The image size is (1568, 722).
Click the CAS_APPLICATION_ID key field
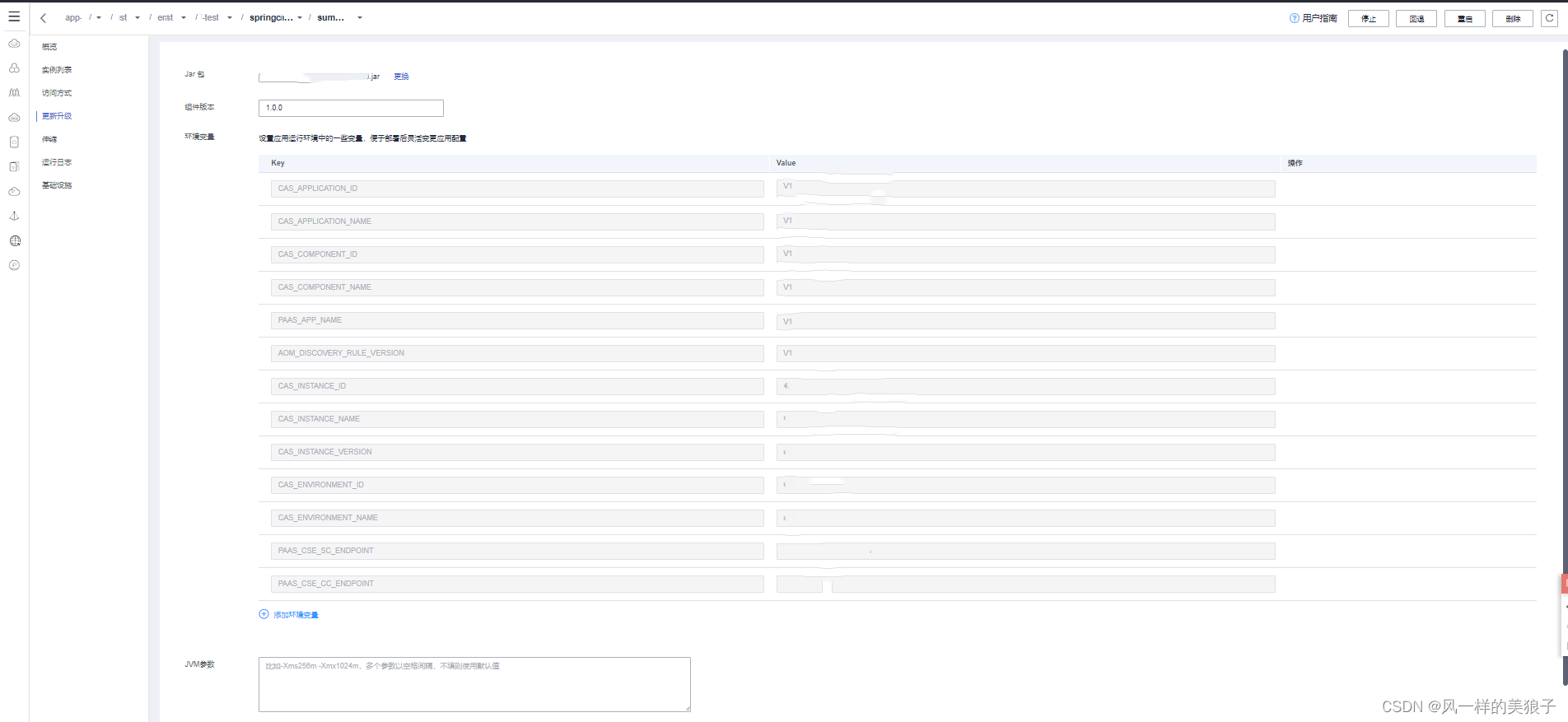(517, 189)
